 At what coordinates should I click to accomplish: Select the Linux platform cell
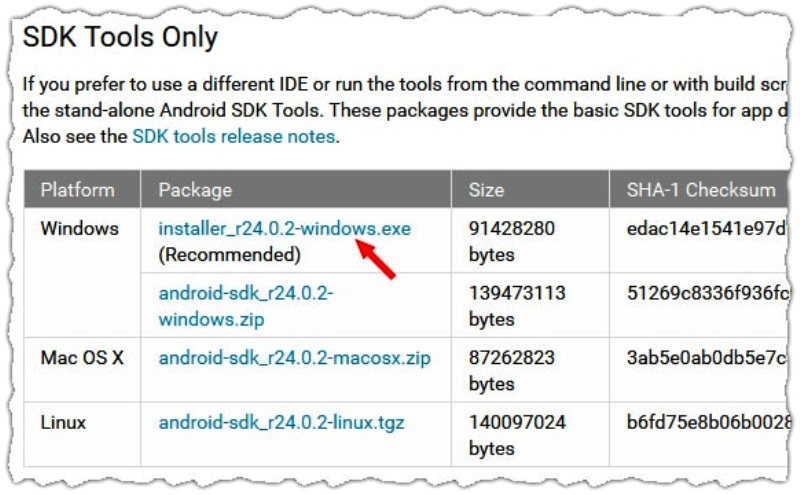pyautogui.click(x=63, y=423)
